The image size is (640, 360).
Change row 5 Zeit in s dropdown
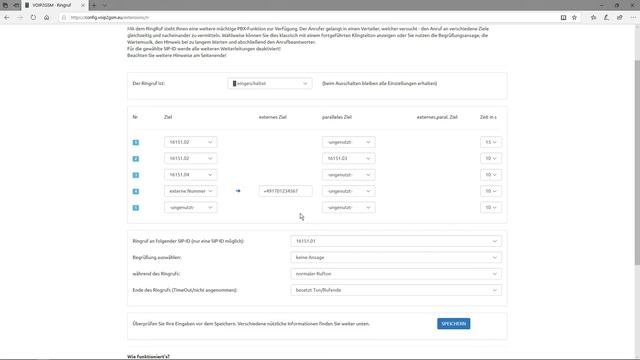click(x=491, y=207)
